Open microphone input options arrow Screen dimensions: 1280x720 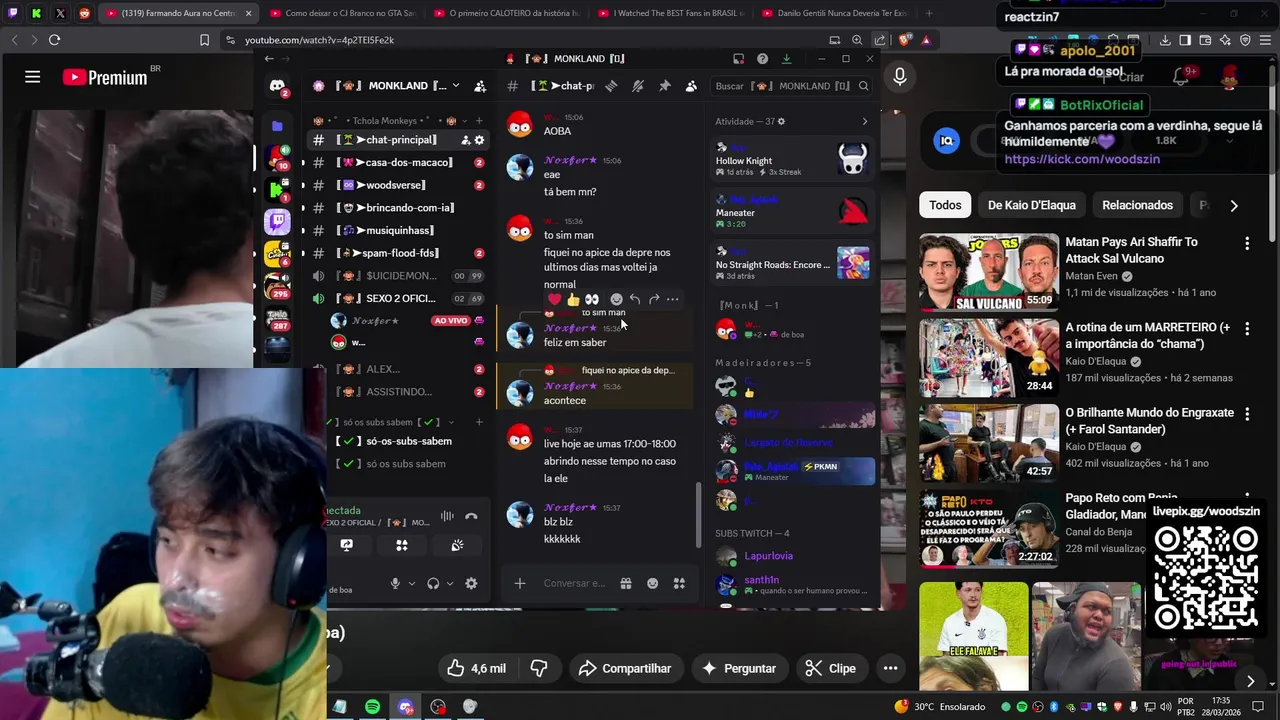[411, 584]
